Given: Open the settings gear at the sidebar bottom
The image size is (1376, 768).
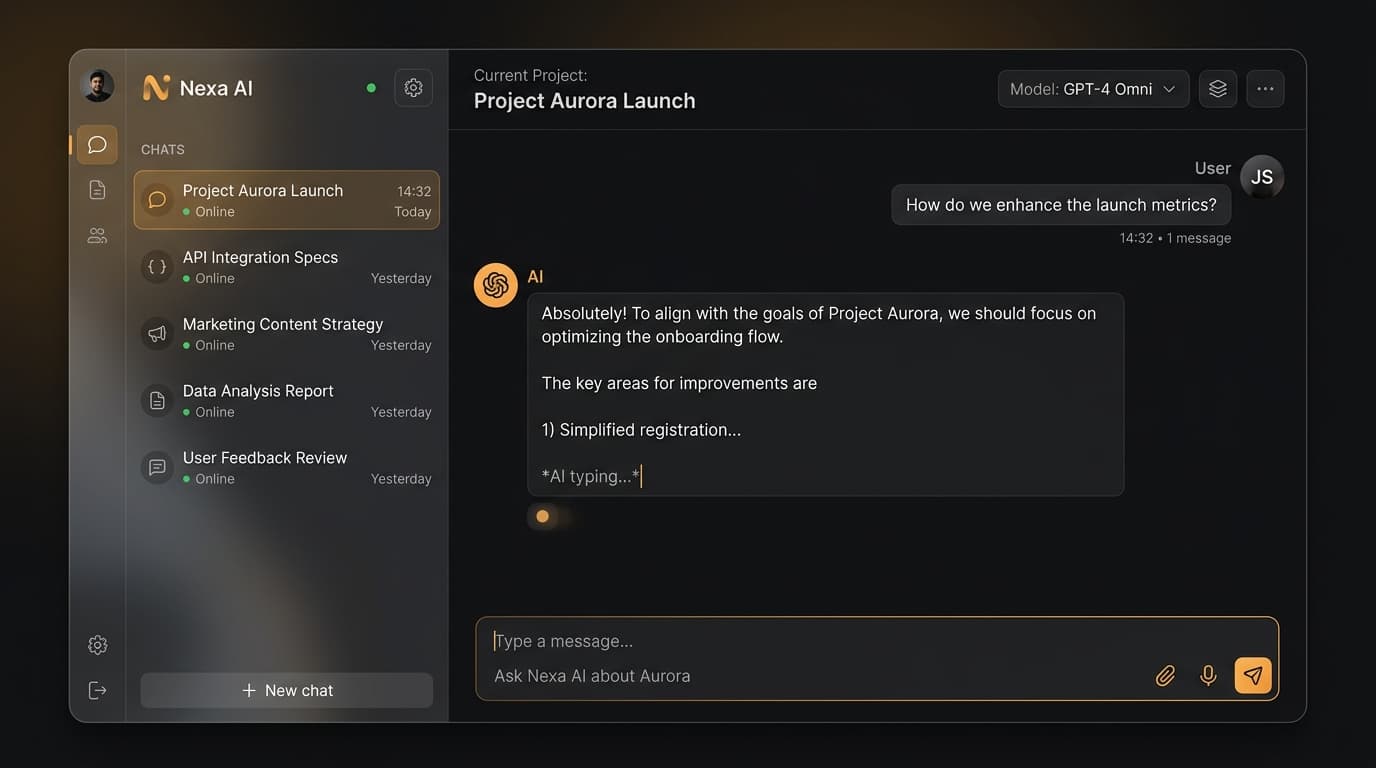Looking at the screenshot, I should 97,645.
